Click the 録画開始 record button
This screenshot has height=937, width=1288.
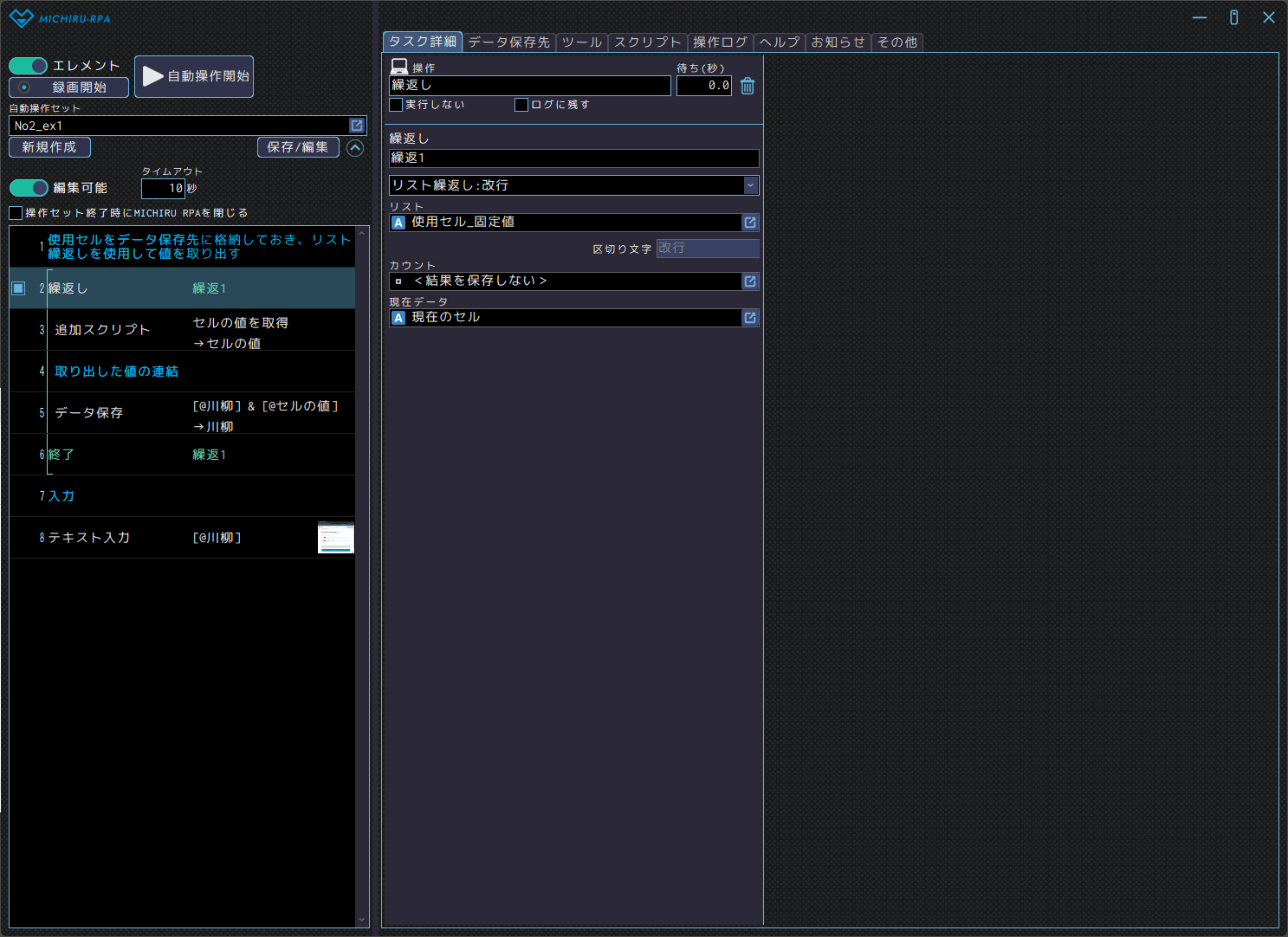point(68,87)
